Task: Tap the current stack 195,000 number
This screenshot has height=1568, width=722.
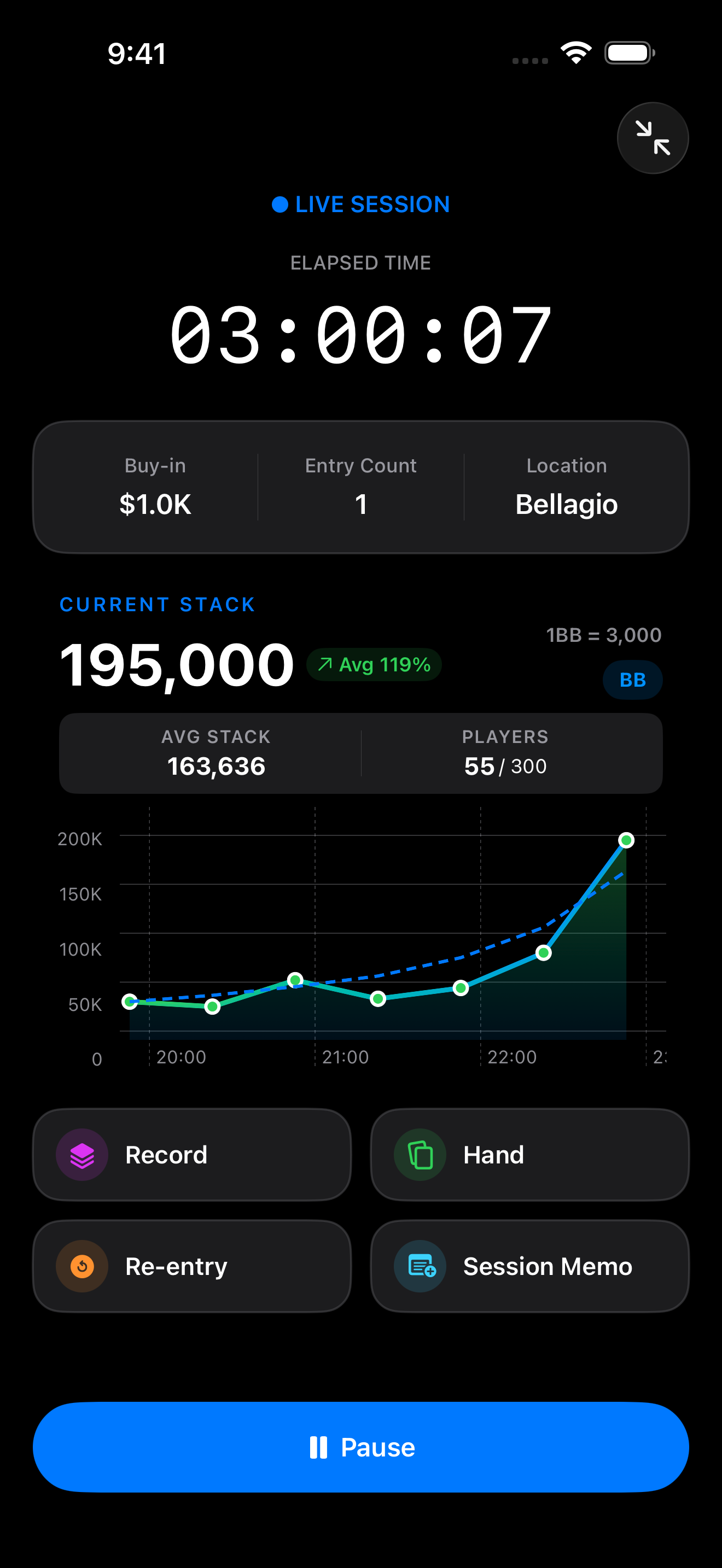Action: [x=177, y=665]
